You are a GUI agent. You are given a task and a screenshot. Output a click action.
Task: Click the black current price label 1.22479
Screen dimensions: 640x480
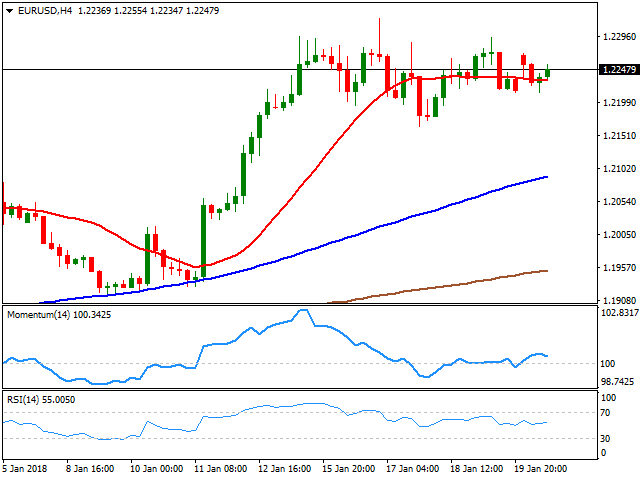pyautogui.click(x=619, y=69)
